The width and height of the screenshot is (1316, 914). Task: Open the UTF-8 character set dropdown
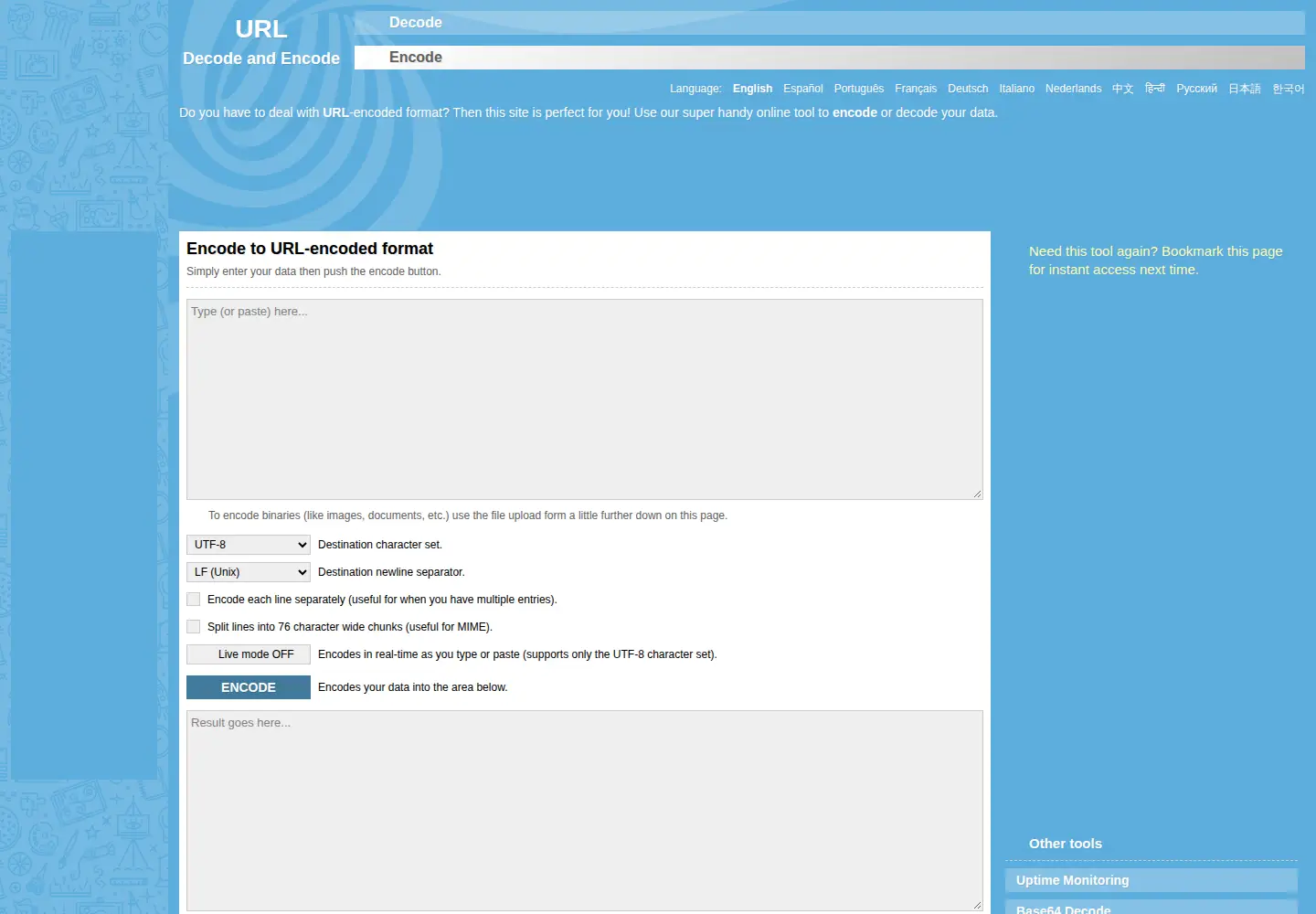pyautogui.click(x=249, y=545)
